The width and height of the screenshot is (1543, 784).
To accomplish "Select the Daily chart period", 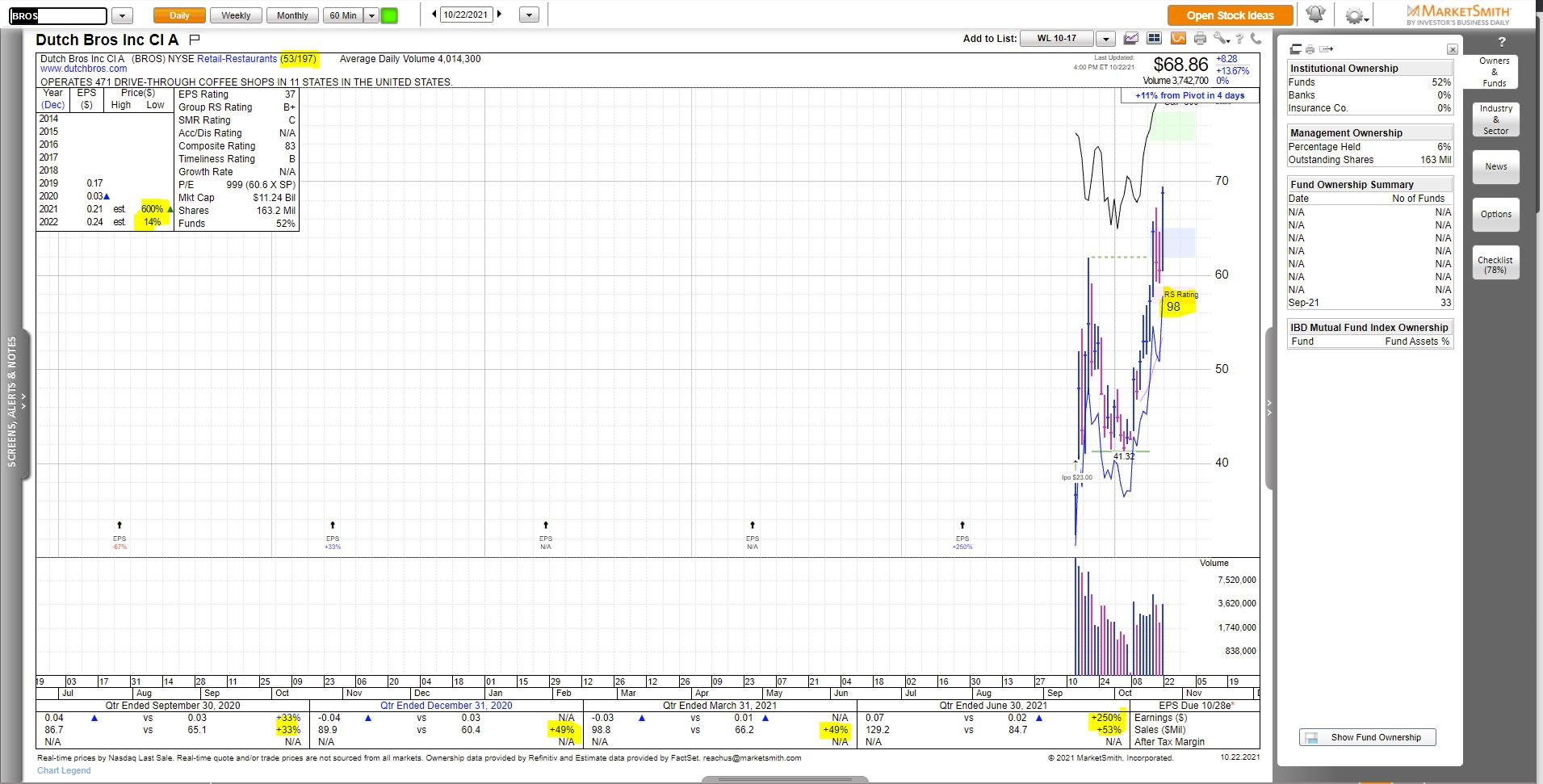I will pyautogui.click(x=179, y=15).
